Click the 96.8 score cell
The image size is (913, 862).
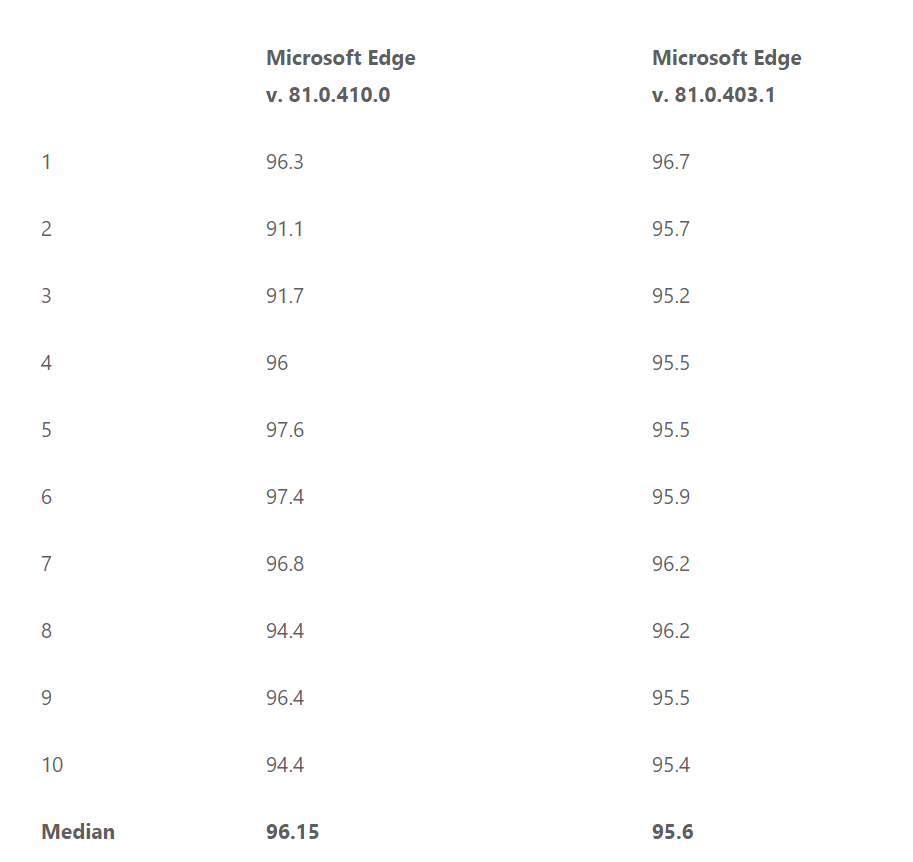[x=284, y=564]
